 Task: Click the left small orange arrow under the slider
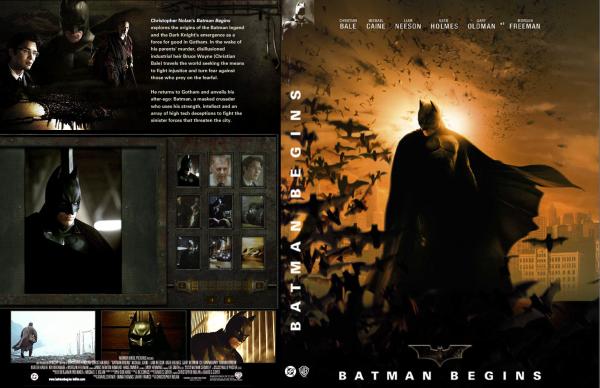click(x=213, y=301)
